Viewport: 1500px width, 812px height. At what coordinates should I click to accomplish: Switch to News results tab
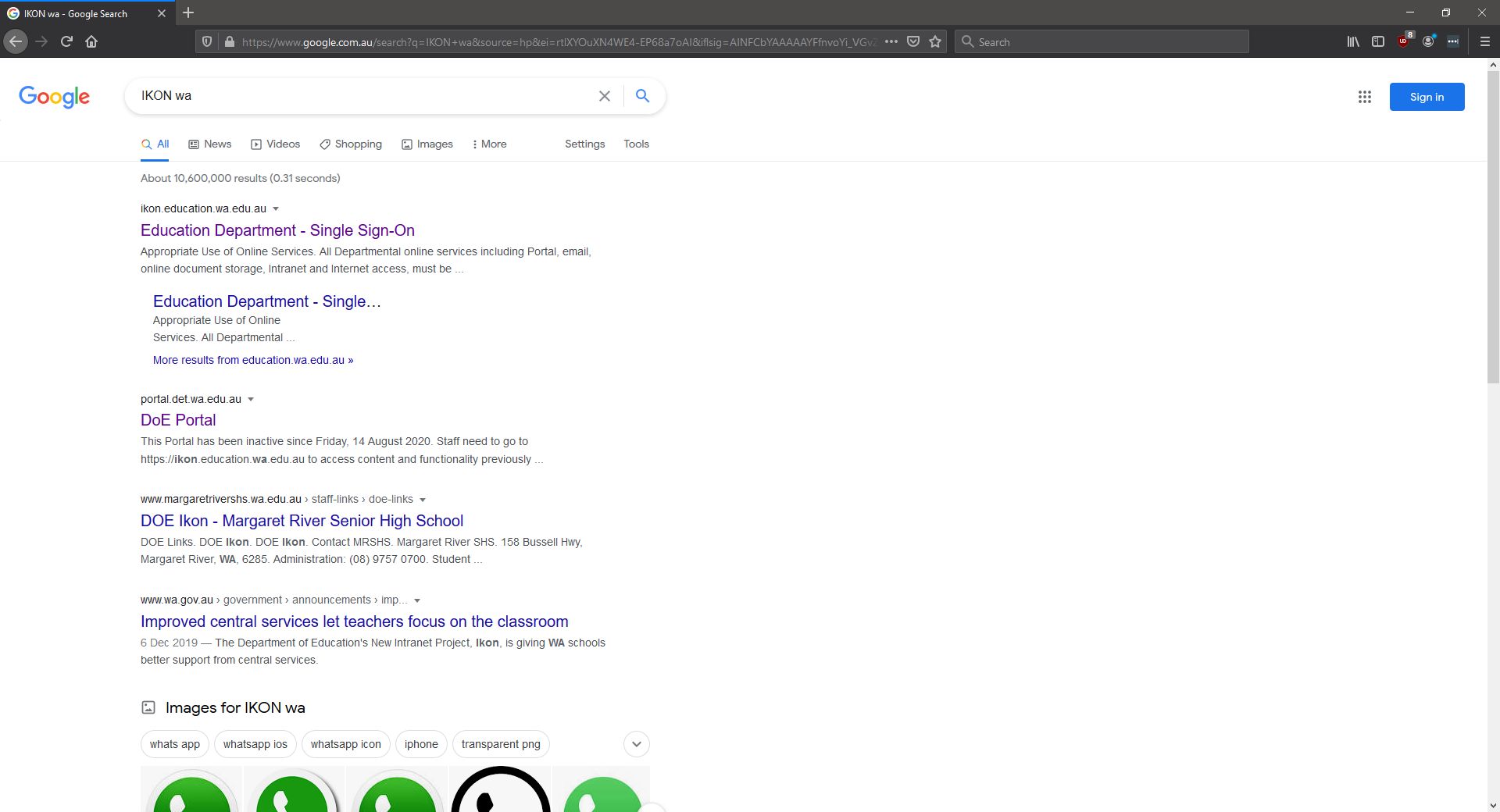tap(210, 144)
